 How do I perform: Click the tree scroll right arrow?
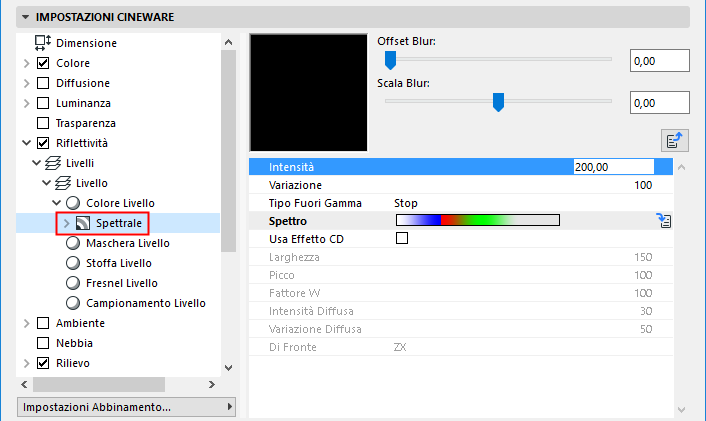[x=212, y=385]
